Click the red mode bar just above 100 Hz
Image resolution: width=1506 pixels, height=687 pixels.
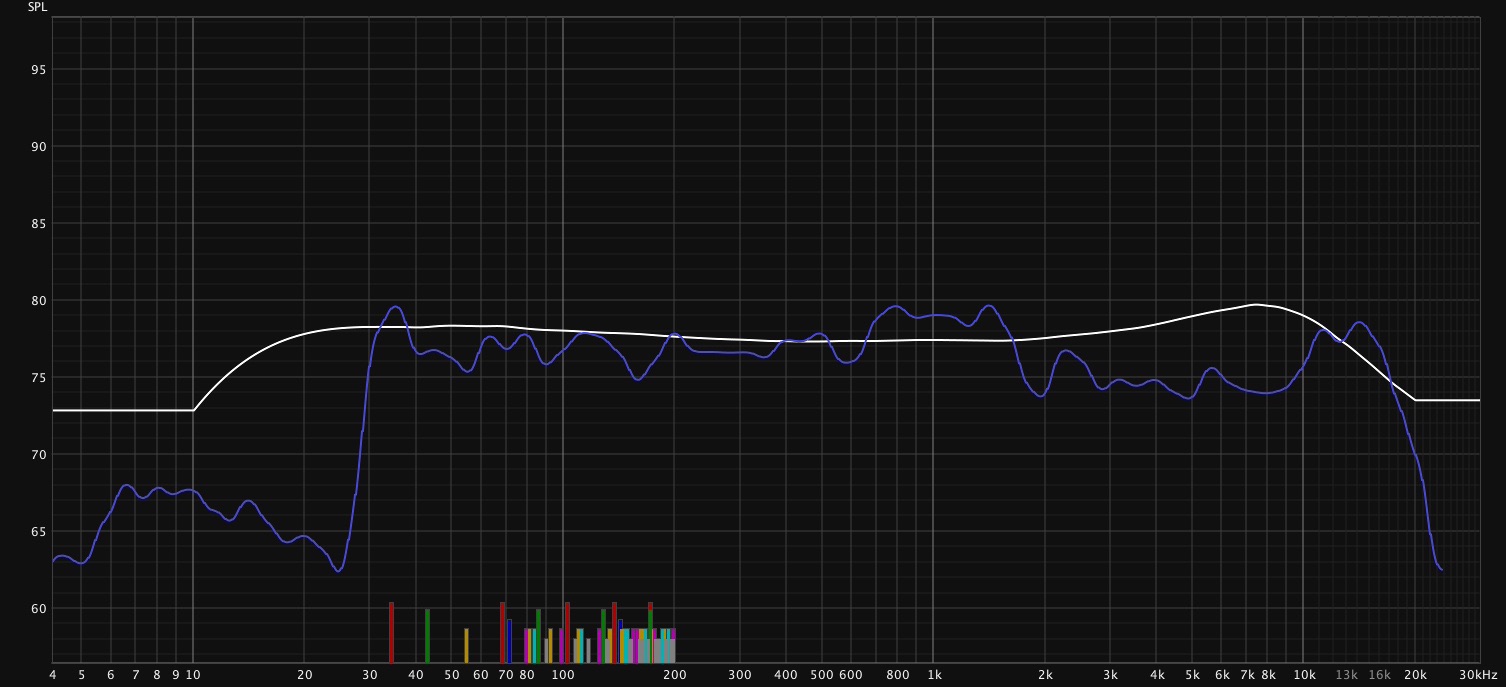tap(567, 632)
